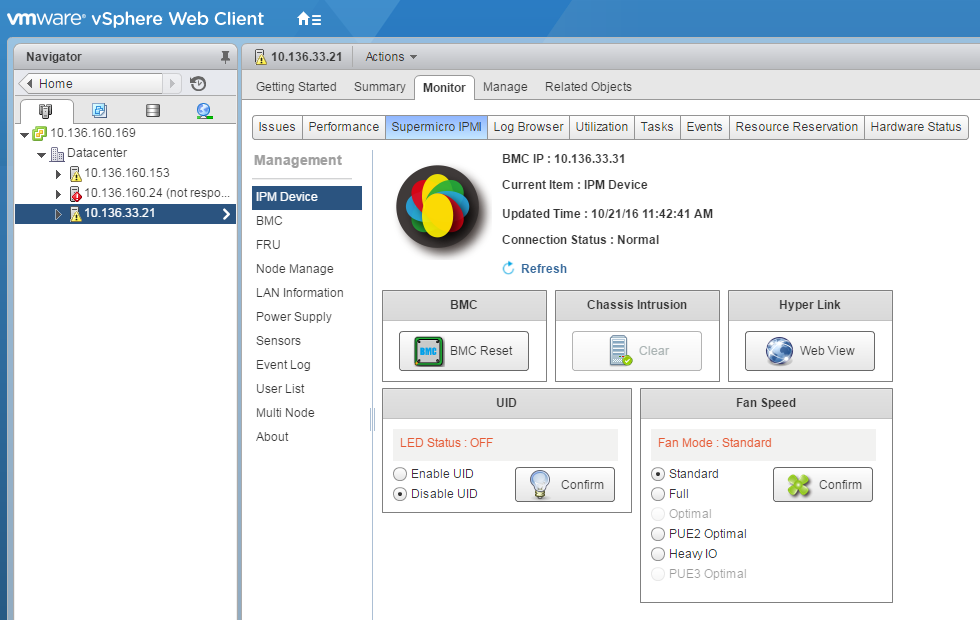The image size is (980, 620).
Task: Pin the Navigator panel
Action: click(x=226, y=56)
